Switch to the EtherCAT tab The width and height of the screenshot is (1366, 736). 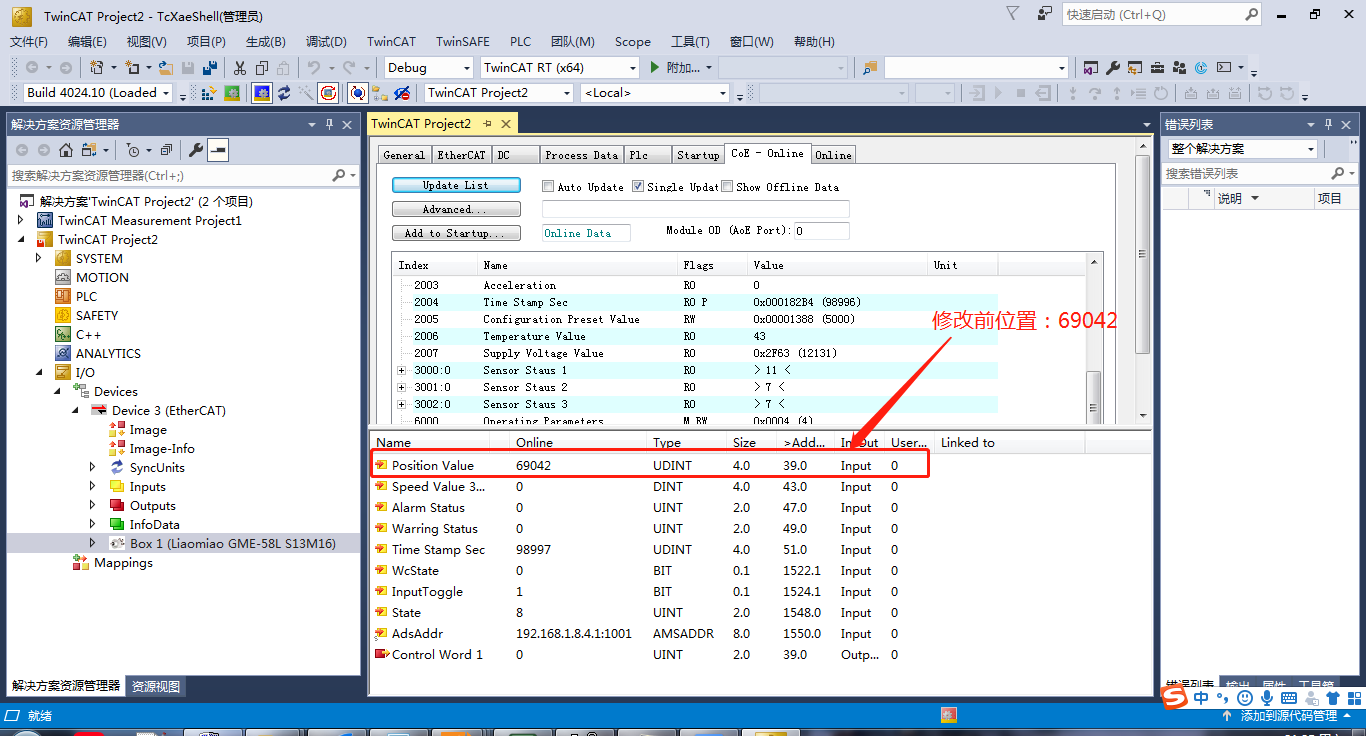461,155
